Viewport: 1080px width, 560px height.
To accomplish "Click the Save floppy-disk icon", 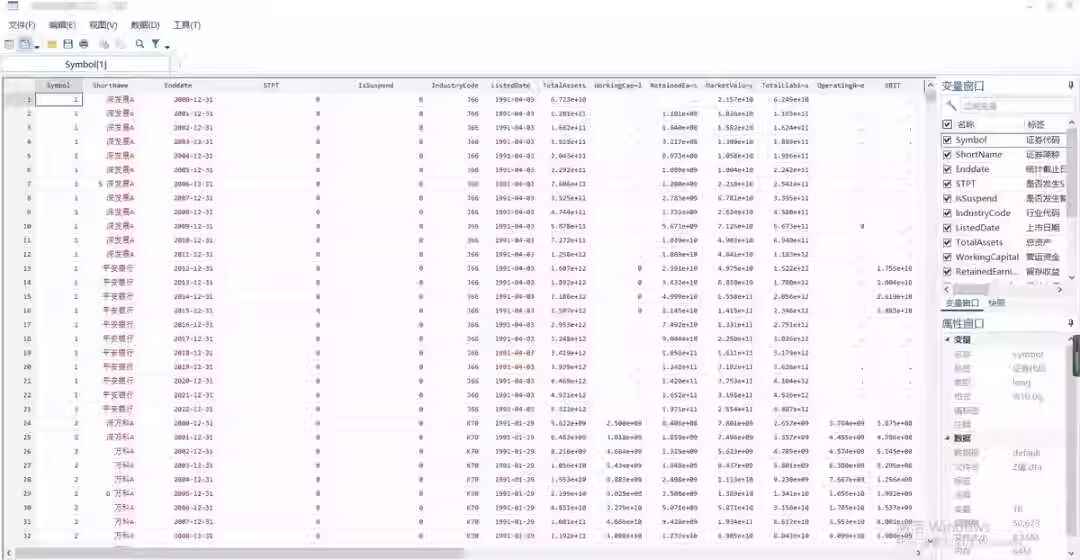I will point(68,44).
